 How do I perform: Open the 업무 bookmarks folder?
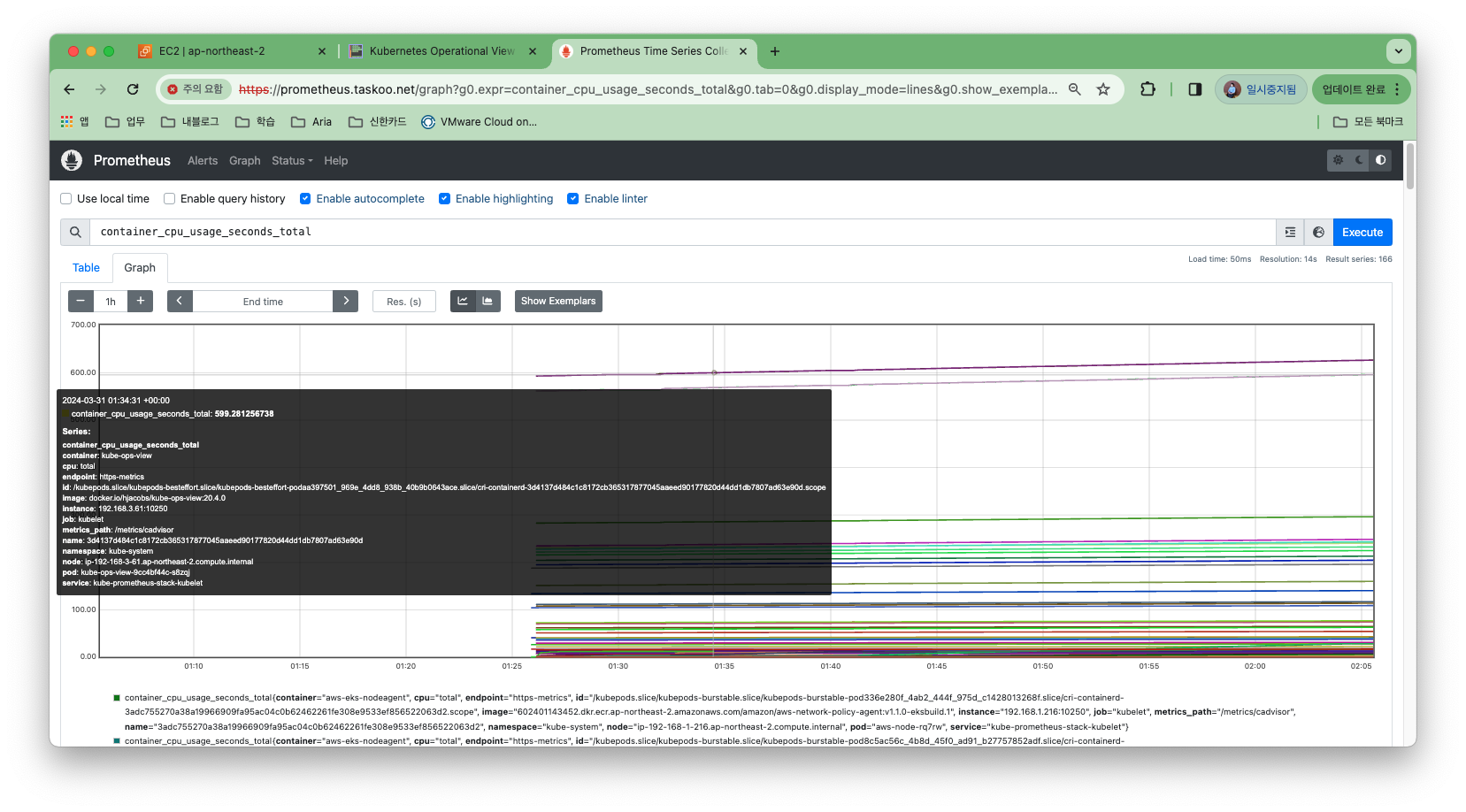pyautogui.click(x=125, y=122)
